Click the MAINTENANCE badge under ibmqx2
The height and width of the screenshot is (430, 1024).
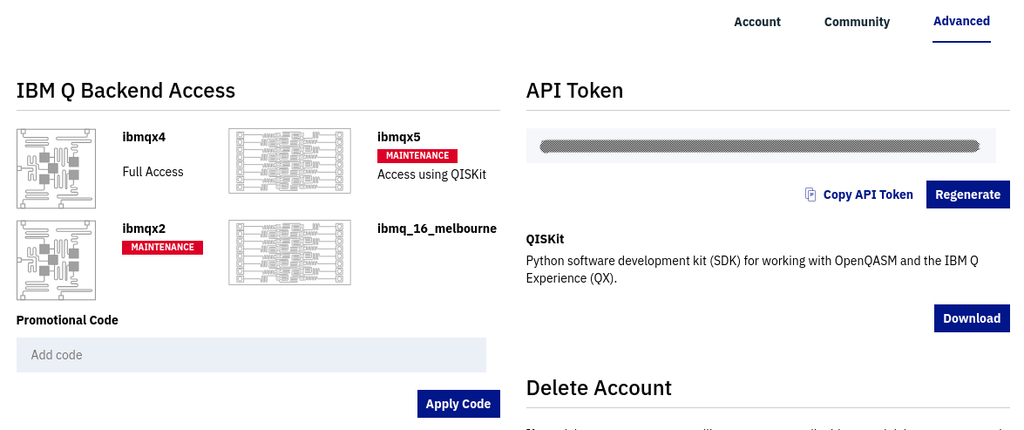tap(163, 247)
